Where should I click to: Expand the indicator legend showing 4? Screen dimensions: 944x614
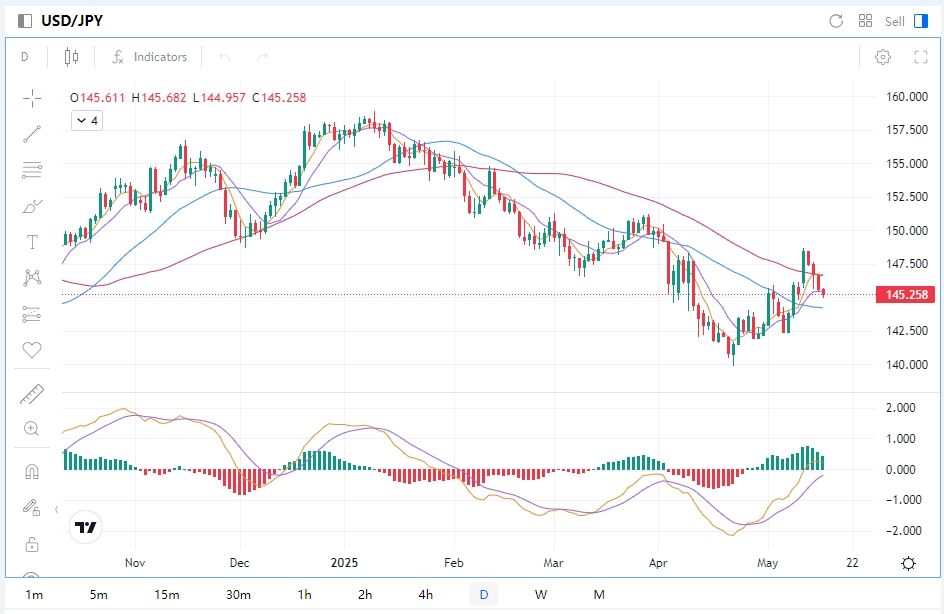click(87, 120)
